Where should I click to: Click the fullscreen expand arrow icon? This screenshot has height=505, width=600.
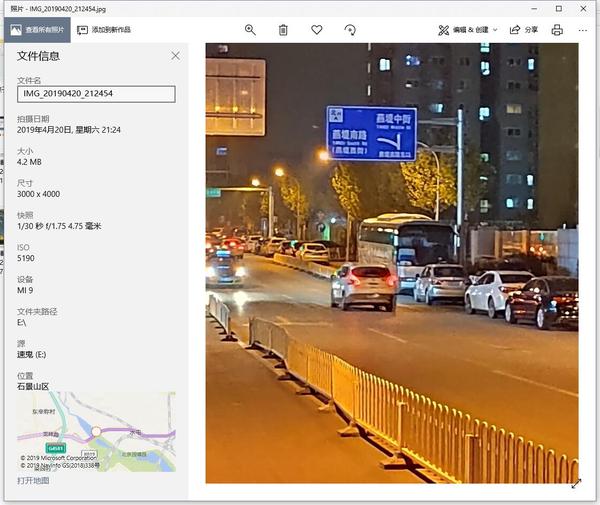[x=576, y=484]
